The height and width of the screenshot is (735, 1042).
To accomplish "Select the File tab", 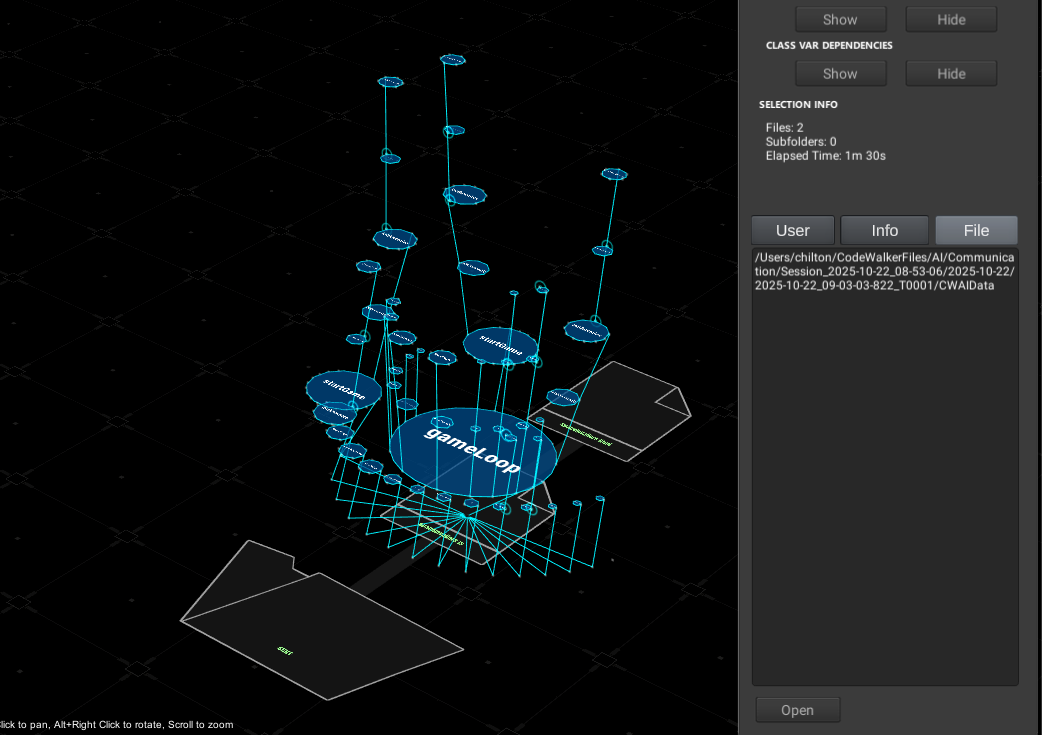I will point(976,230).
